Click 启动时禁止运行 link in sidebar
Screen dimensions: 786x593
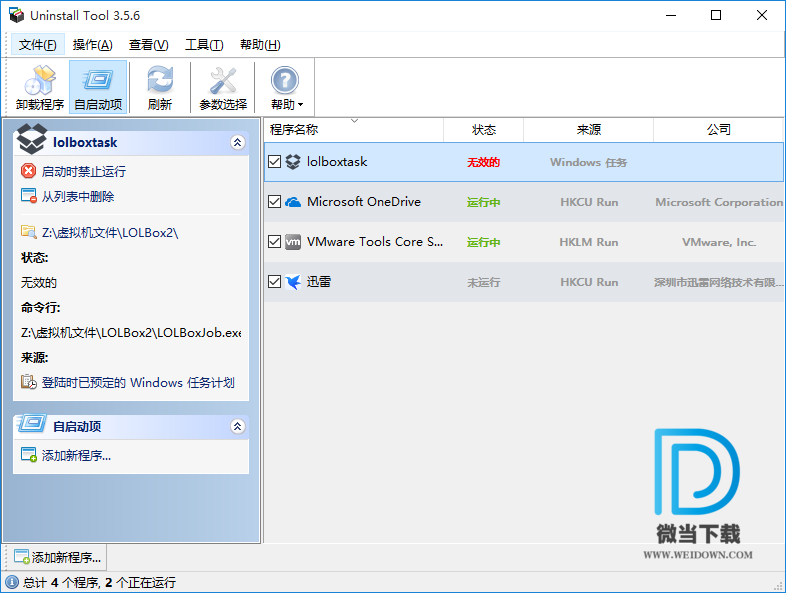84,171
